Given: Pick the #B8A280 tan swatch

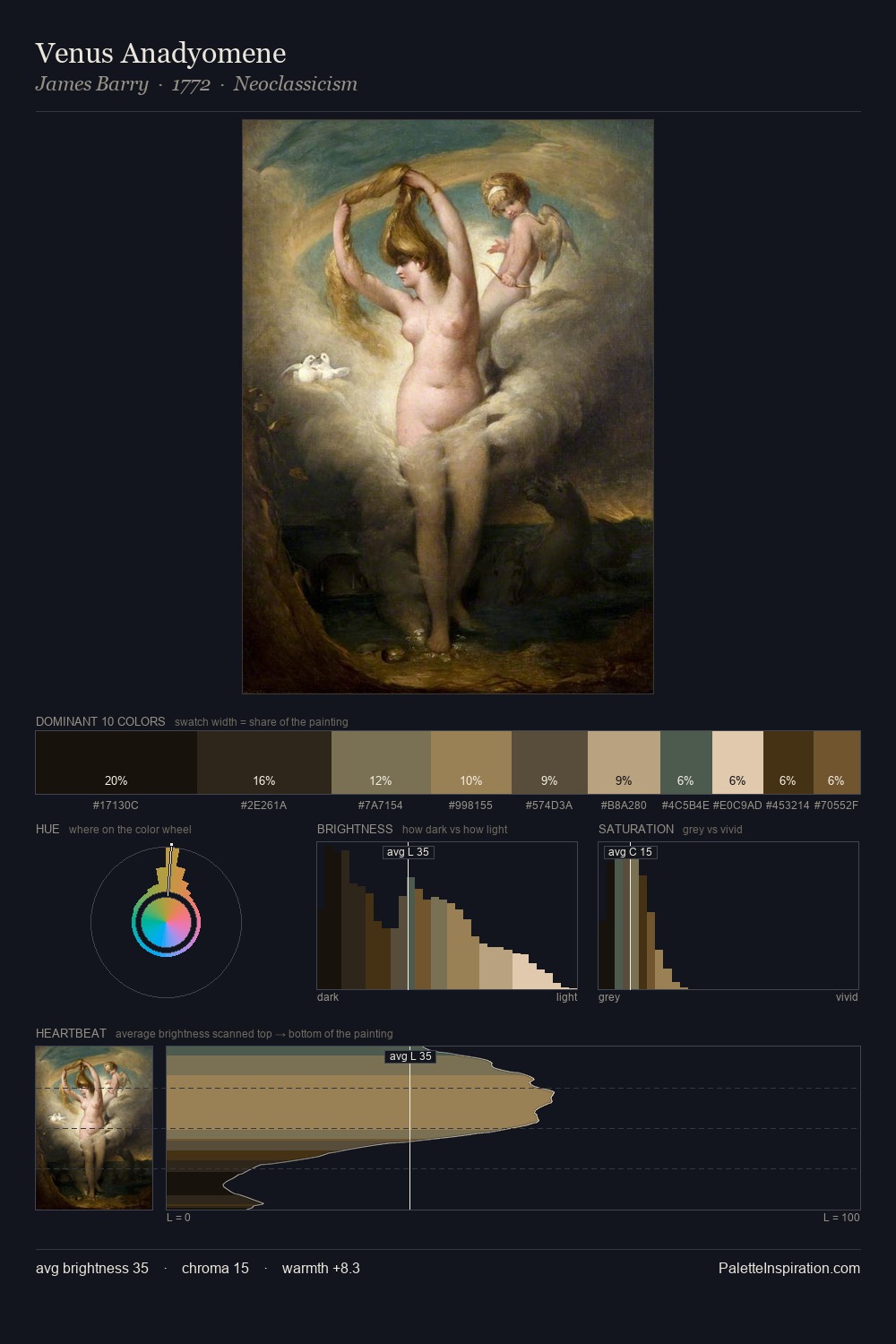Looking at the screenshot, I should tap(624, 762).
